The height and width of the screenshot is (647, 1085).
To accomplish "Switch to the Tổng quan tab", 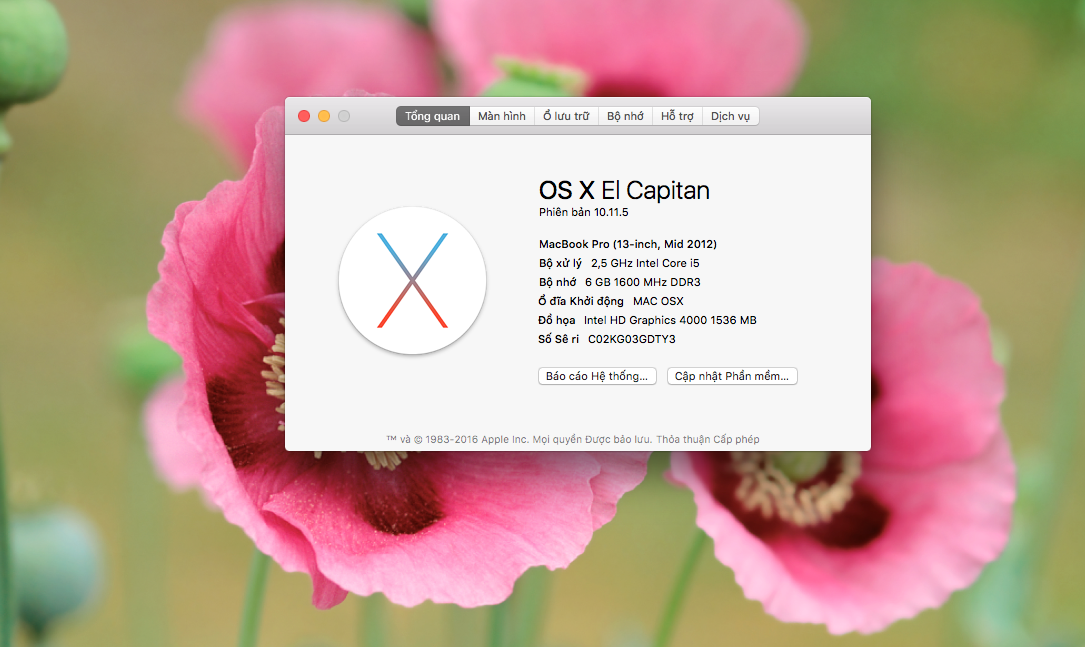I will coord(432,116).
